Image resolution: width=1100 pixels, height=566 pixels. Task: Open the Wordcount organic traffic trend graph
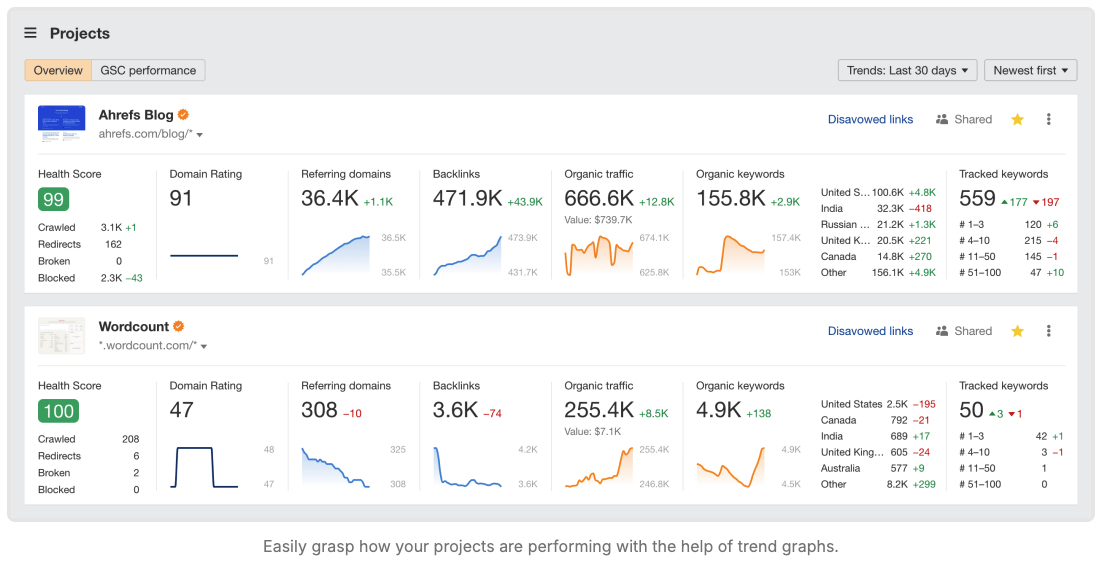click(x=598, y=467)
